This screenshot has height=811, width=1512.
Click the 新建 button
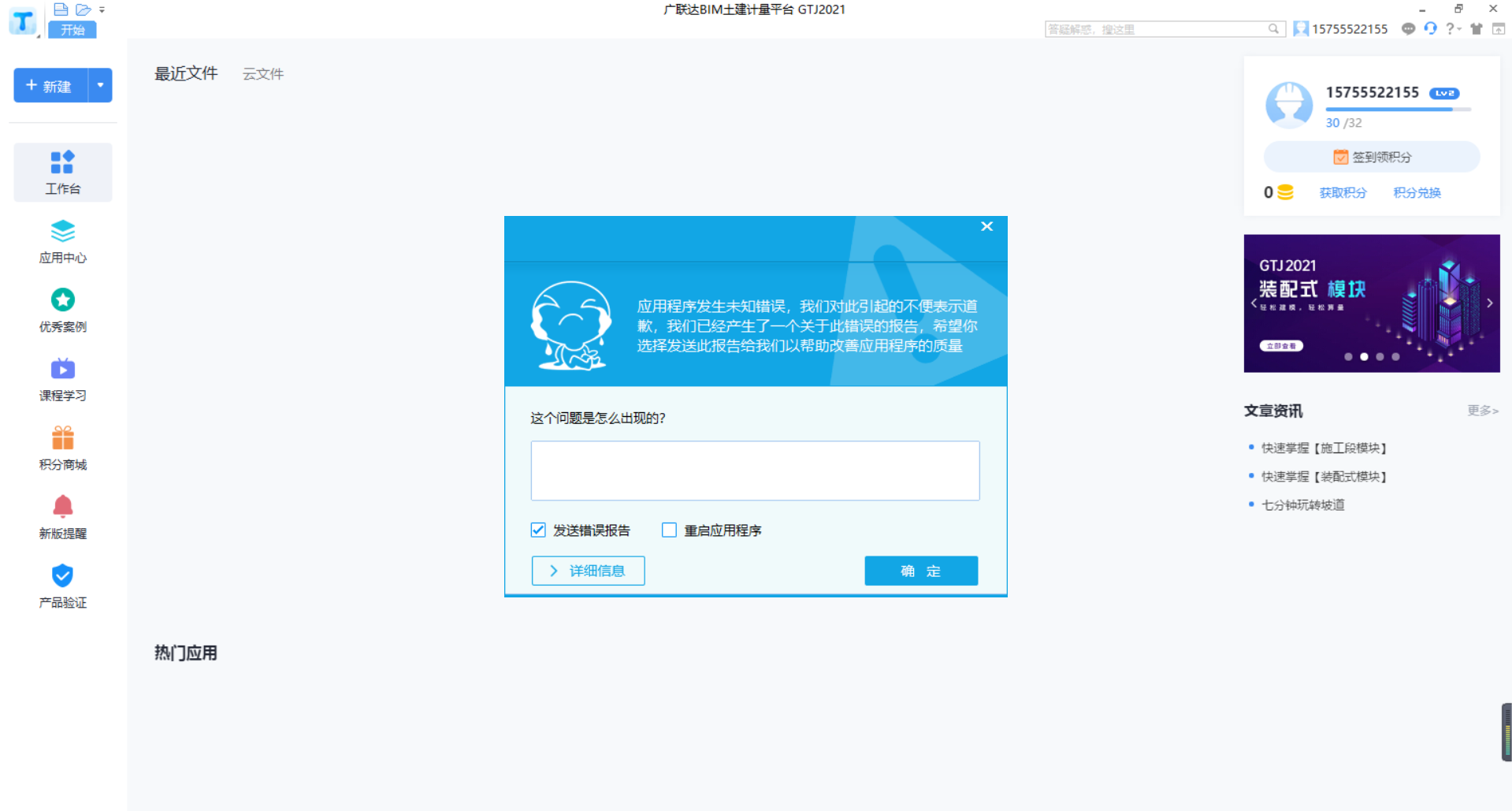[x=50, y=85]
